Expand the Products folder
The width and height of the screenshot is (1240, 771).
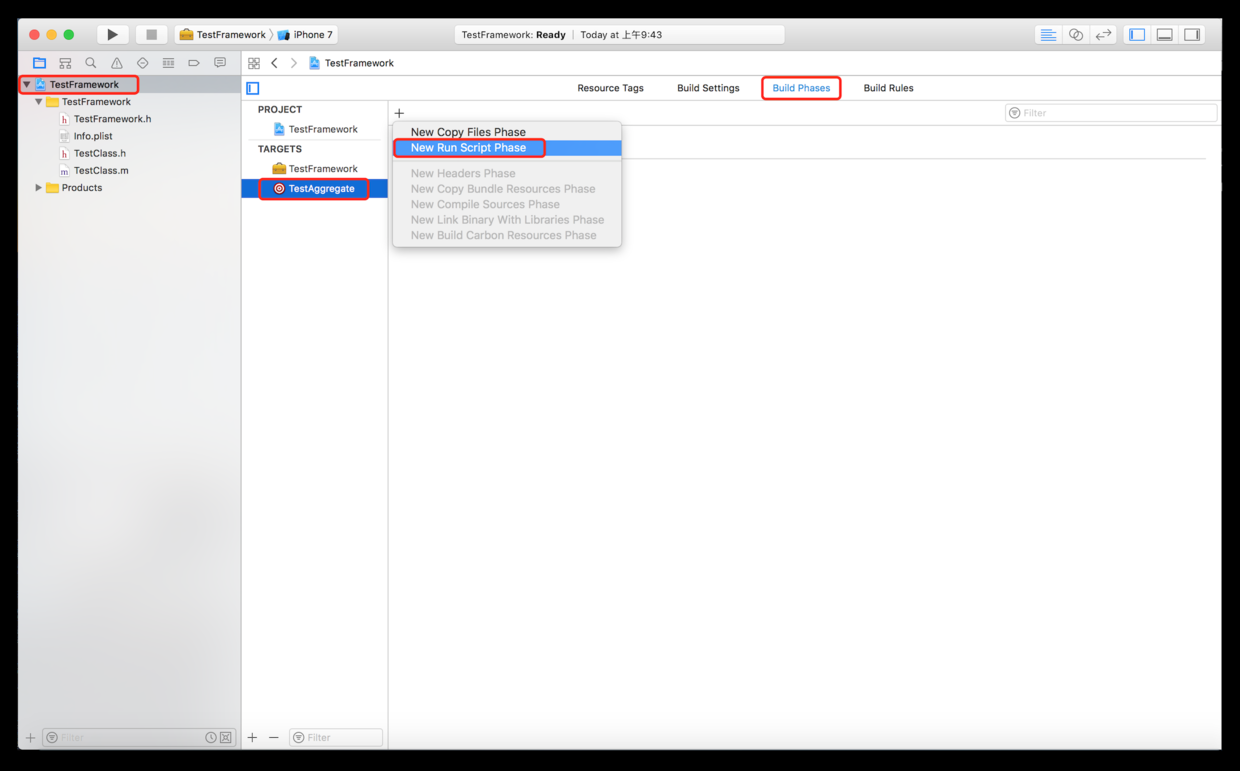(39, 188)
